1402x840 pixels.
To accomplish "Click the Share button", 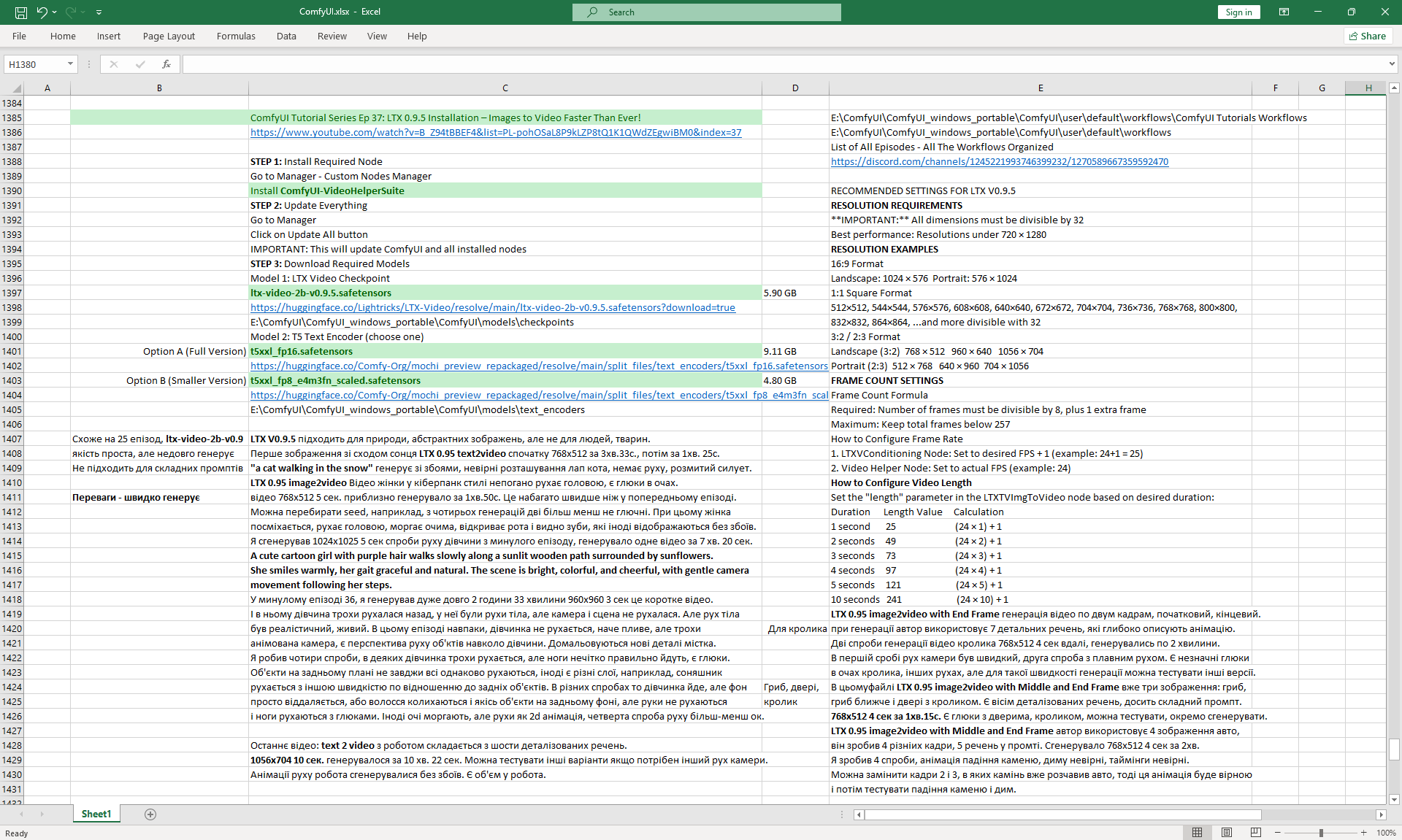I will 1368,36.
